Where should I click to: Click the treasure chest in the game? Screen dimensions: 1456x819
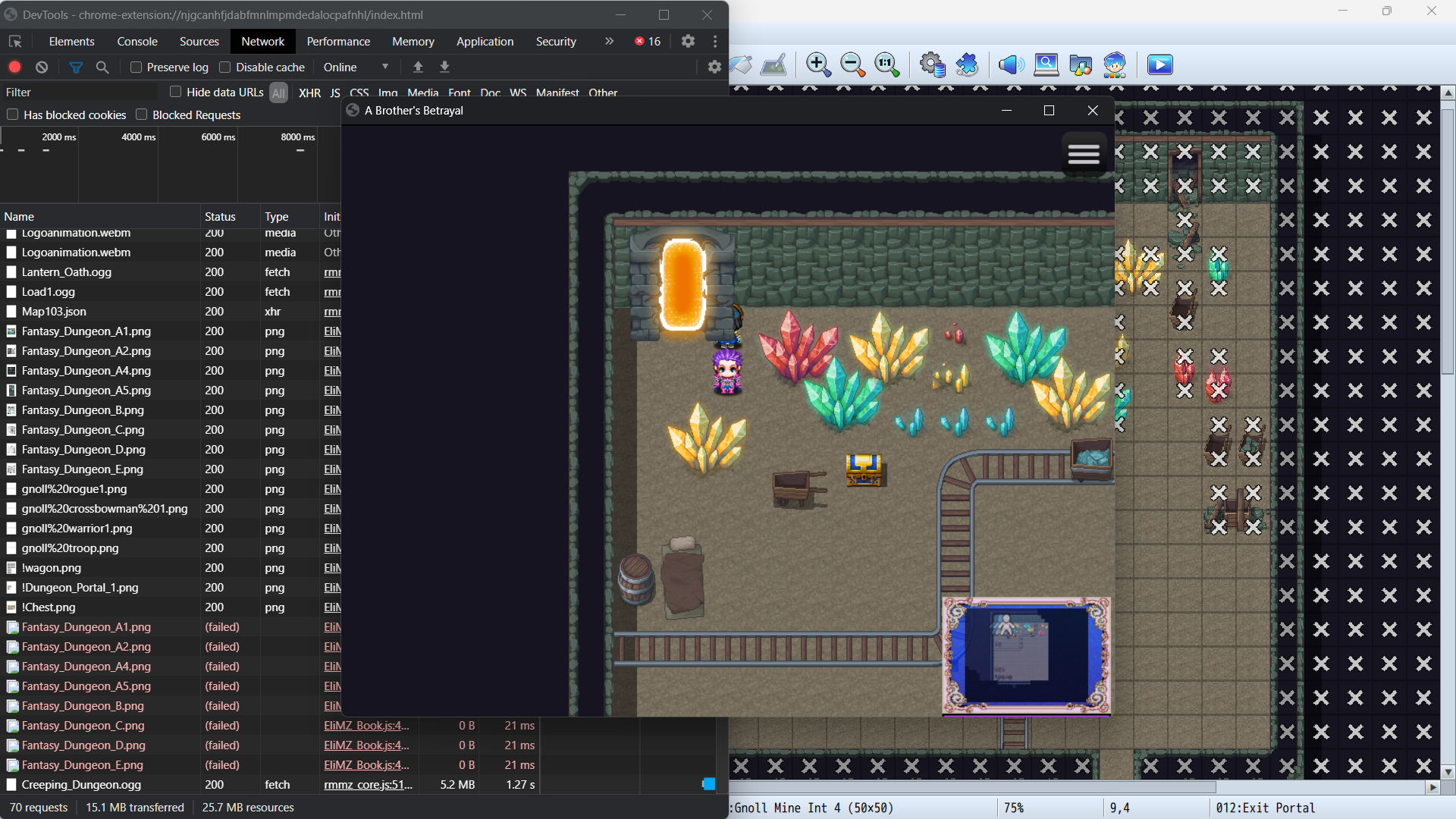coord(864,469)
